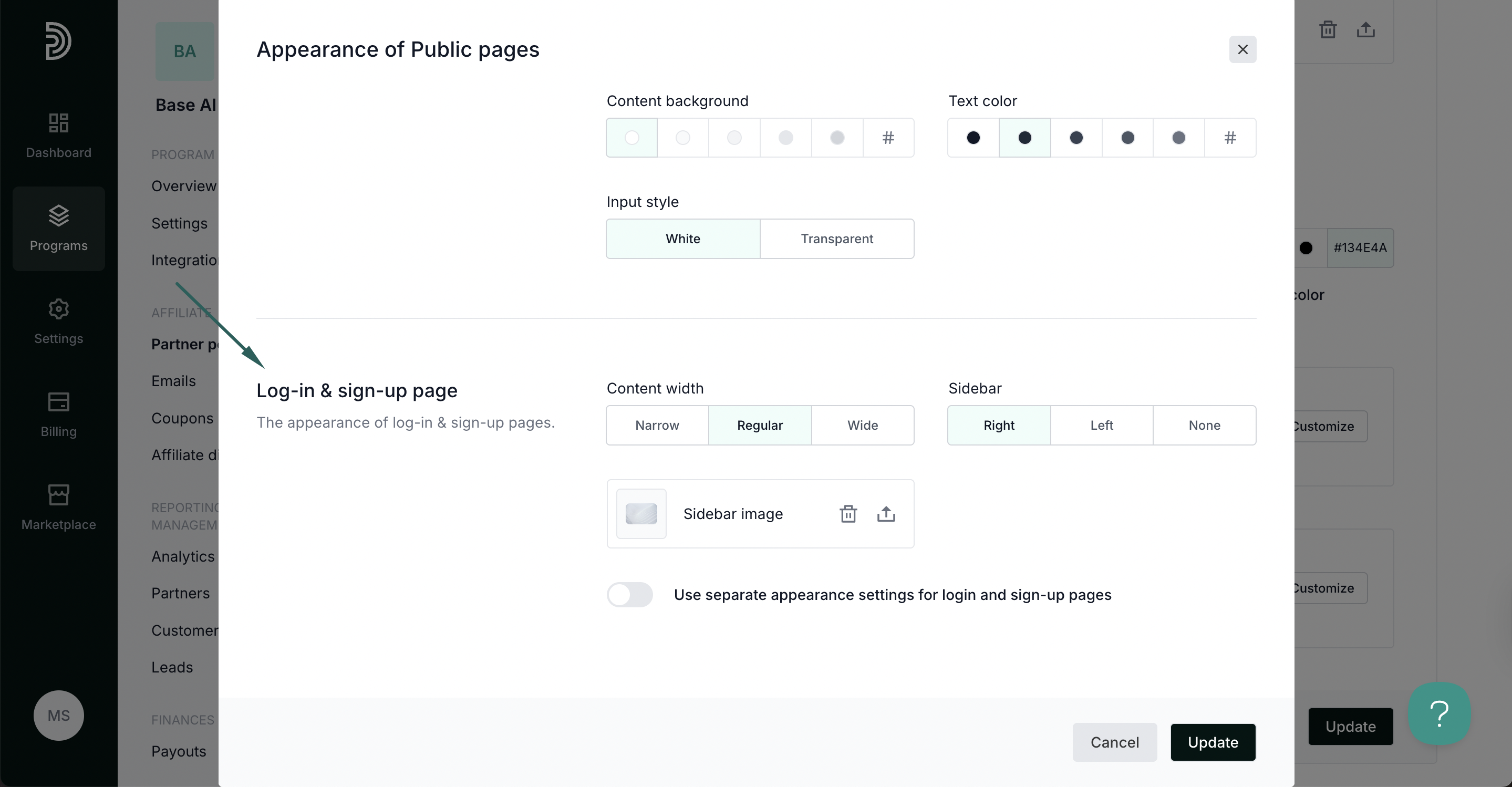Open the Billing section

[59, 415]
